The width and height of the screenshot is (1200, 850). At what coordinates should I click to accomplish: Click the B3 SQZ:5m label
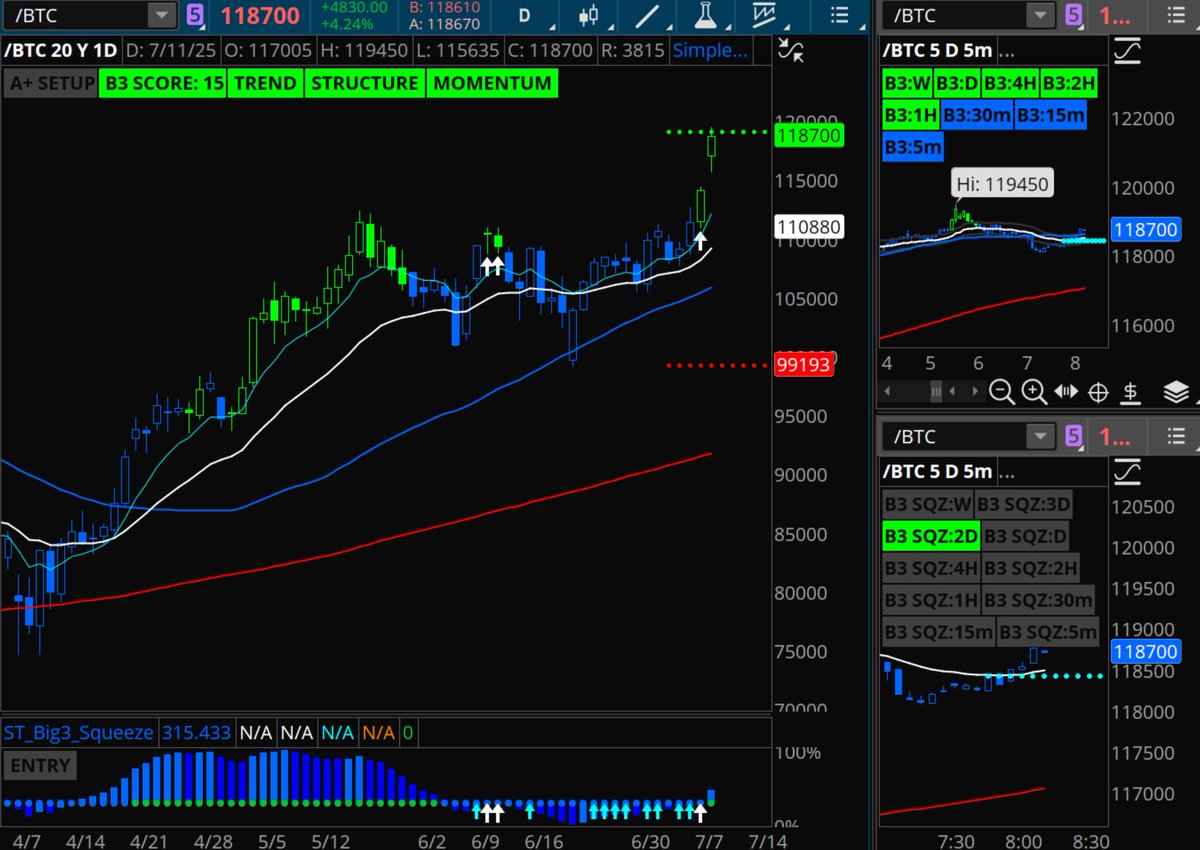pyautogui.click(x=1048, y=632)
